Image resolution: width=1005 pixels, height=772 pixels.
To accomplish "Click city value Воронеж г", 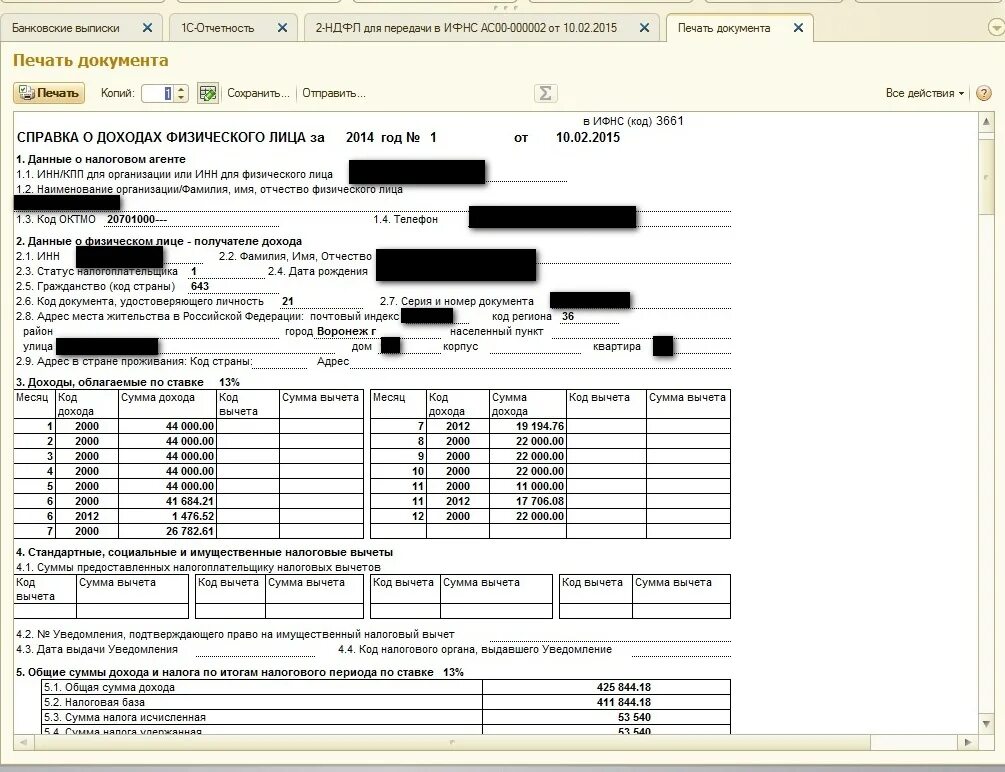I will coord(346,331).
